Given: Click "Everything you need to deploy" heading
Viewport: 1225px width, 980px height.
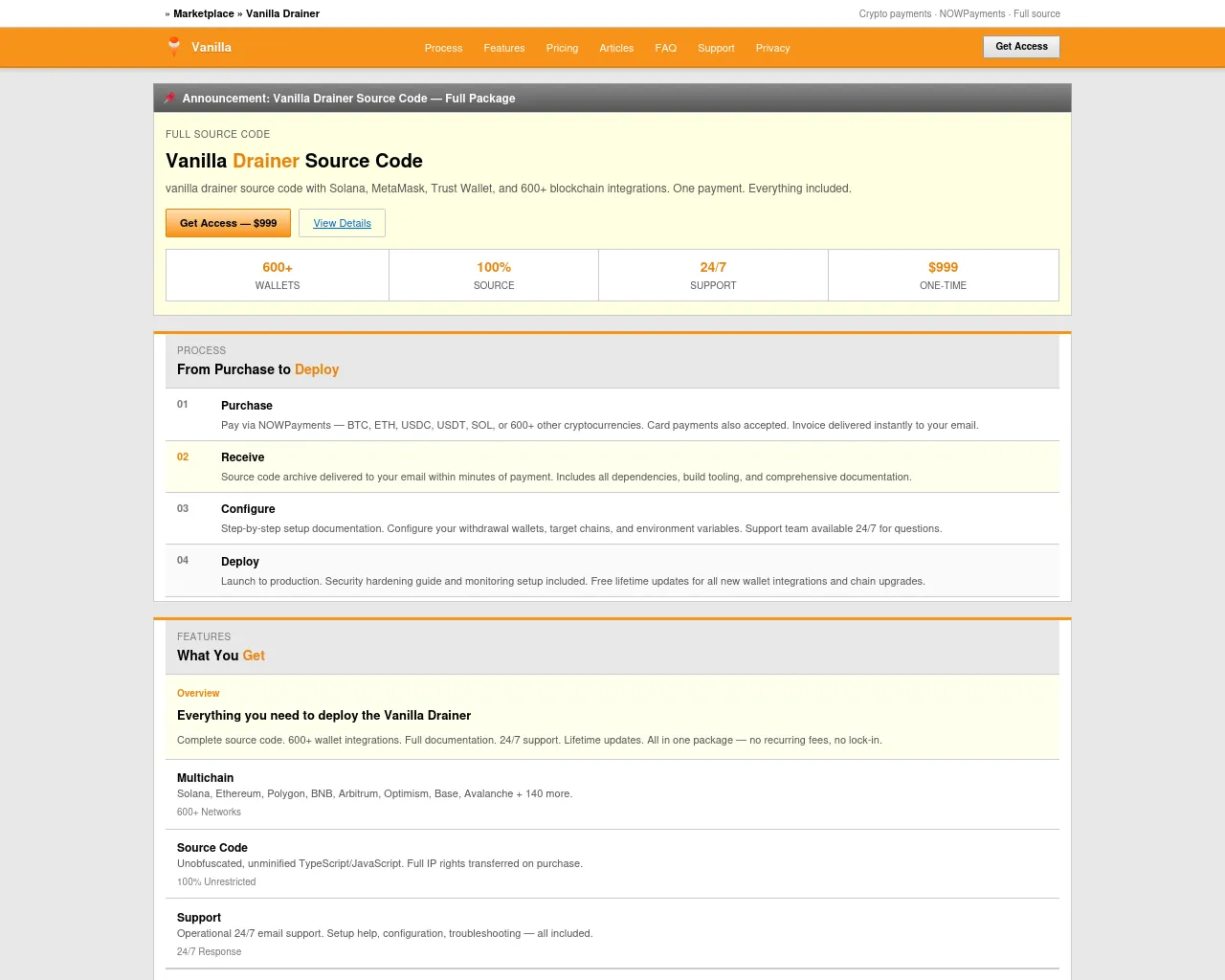Looking at the screenshot, I should 323,715.
